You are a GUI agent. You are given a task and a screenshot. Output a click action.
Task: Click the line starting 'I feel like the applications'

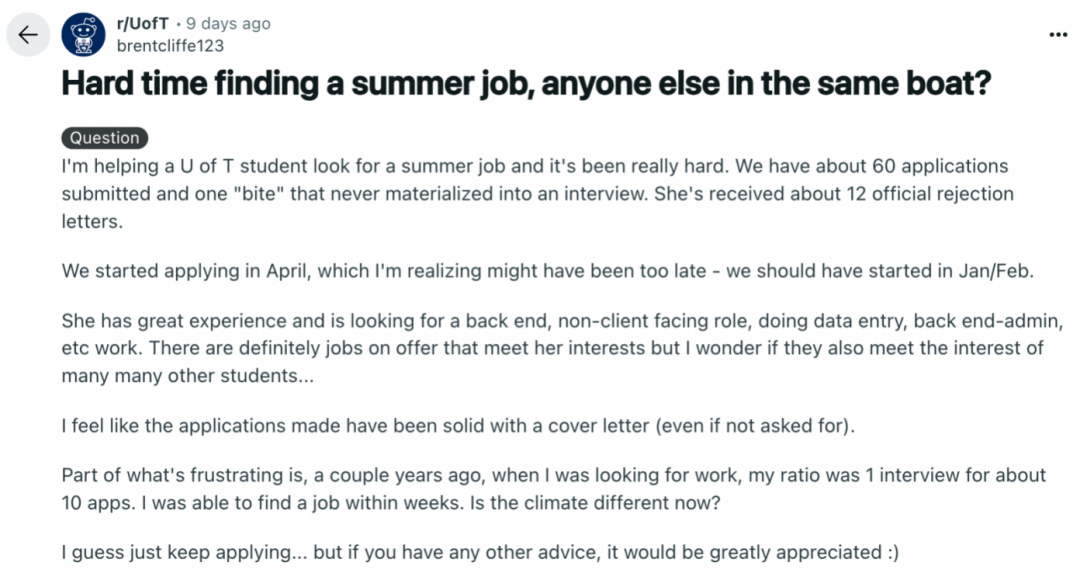(x=458, y=426)
